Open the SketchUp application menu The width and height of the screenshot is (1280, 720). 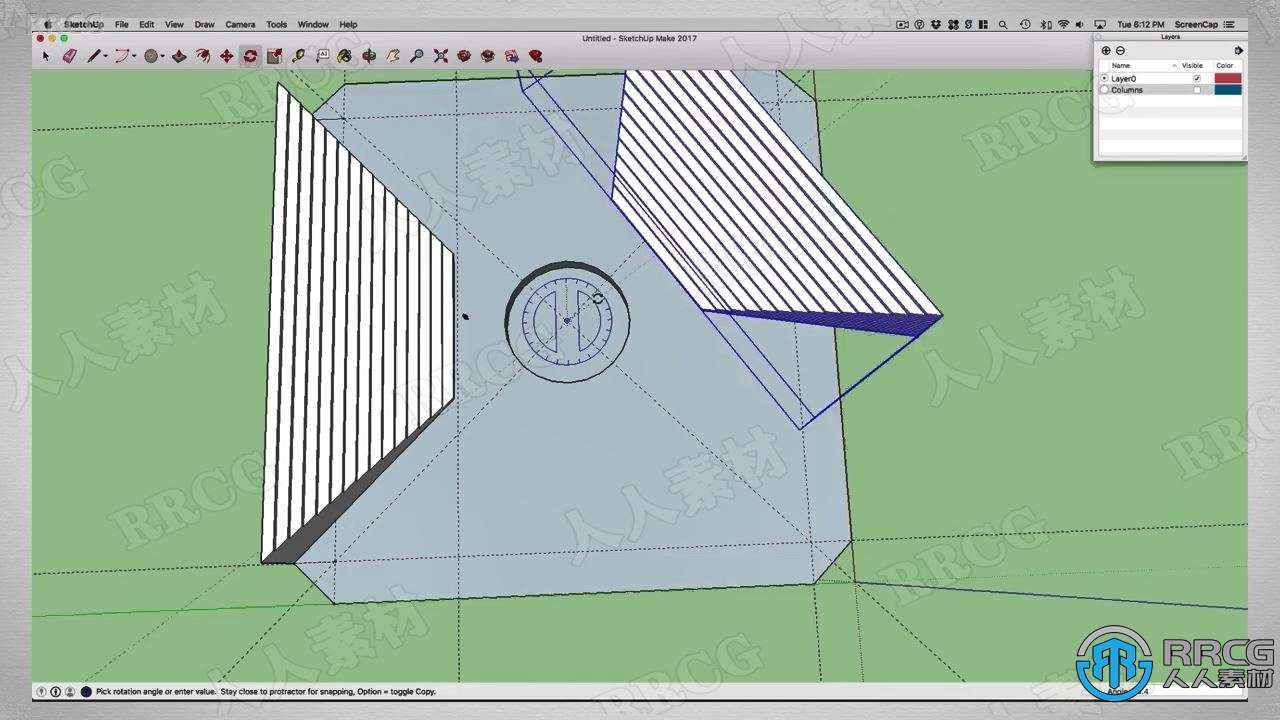pos(83,24)
